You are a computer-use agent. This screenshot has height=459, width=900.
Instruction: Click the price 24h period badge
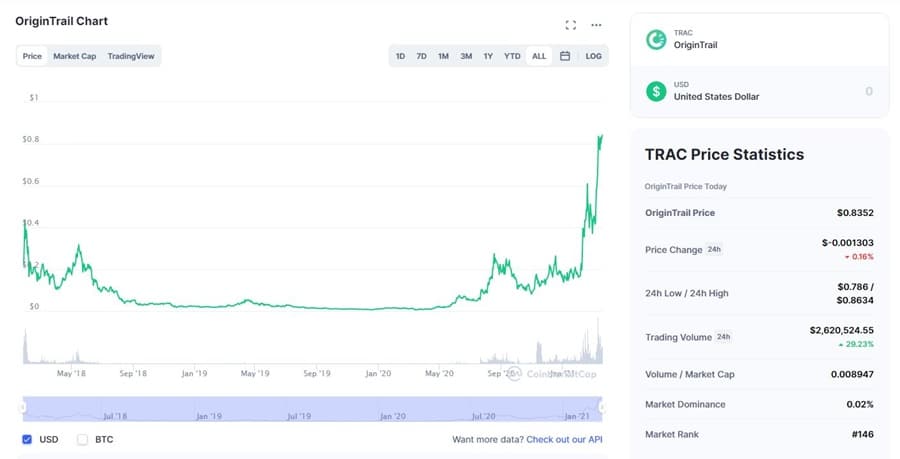click(715, 249)
